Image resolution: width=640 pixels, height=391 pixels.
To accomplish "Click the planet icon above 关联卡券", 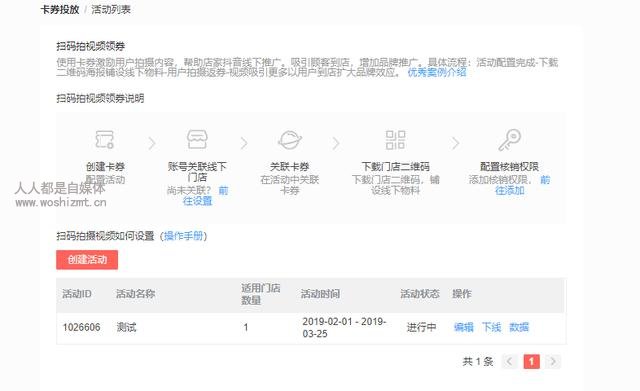I will pyautogui.click(x=290, y=140).
